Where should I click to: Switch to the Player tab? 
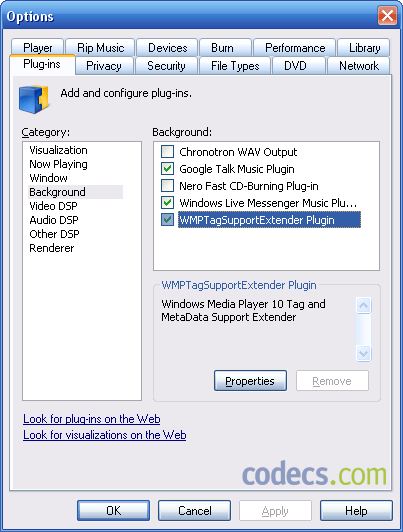[37, 48]
